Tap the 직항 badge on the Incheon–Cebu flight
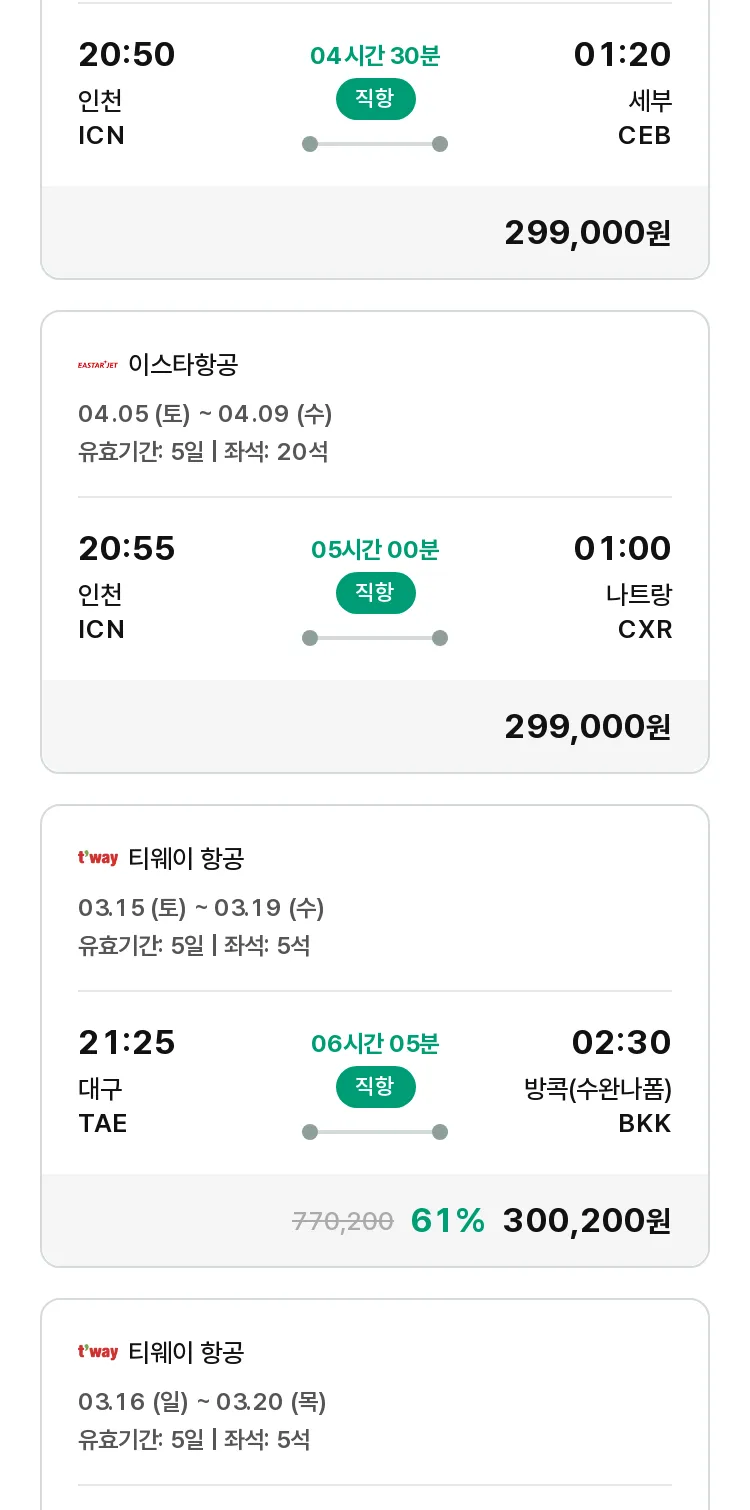Screen dimensions: 750x1510 pos(375,99)
